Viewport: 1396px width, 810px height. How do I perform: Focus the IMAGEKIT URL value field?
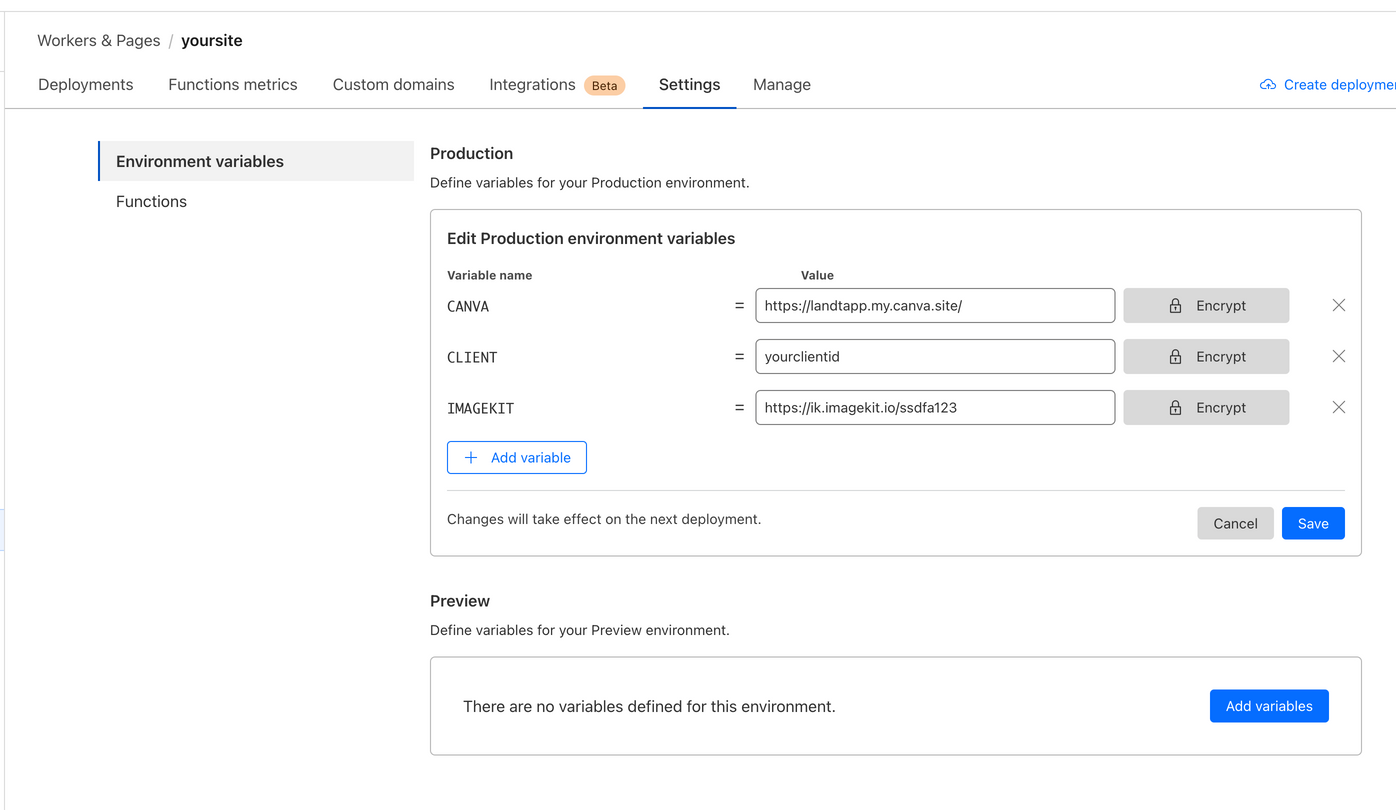934,408
